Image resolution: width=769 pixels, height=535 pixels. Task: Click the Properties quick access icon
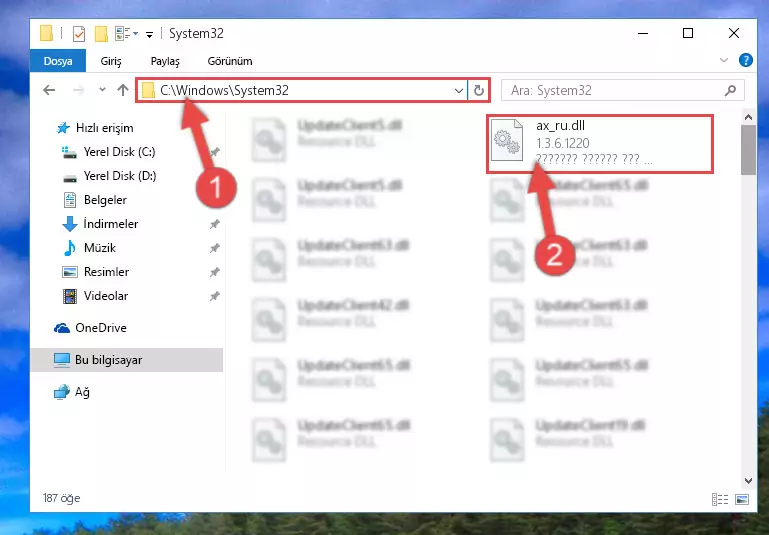point(78,33)
